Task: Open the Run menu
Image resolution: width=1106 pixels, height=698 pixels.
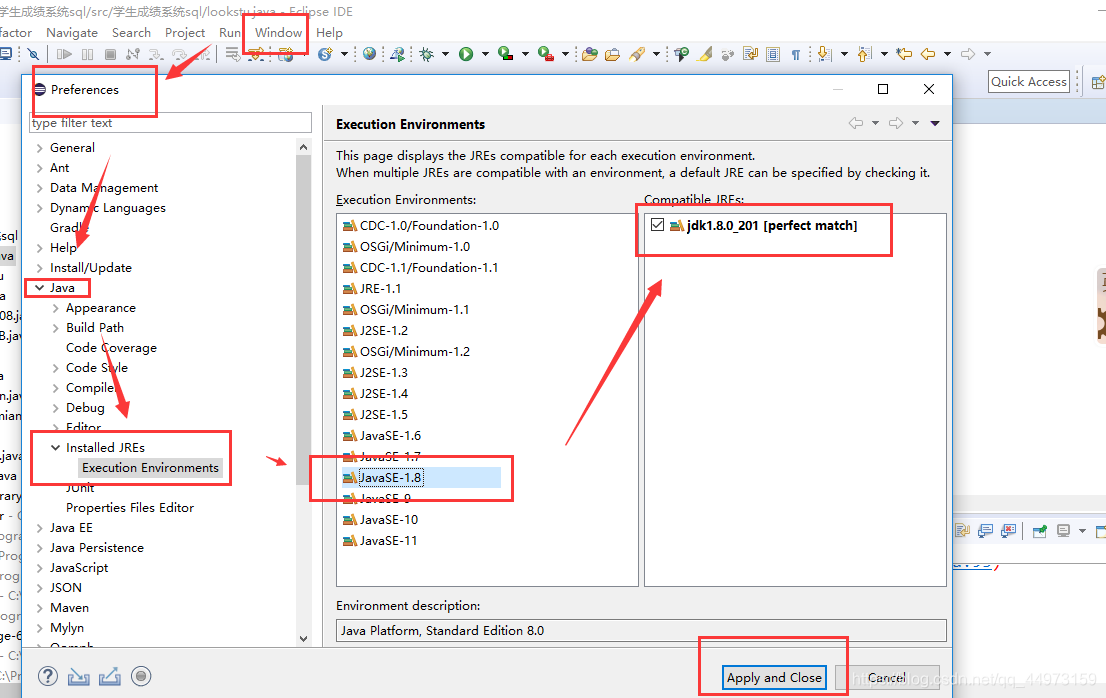Action: click(x=229, y=32)
